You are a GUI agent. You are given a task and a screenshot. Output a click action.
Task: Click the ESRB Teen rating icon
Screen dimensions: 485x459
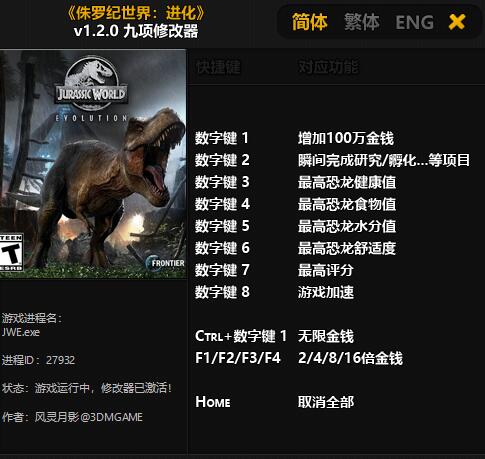11,252
